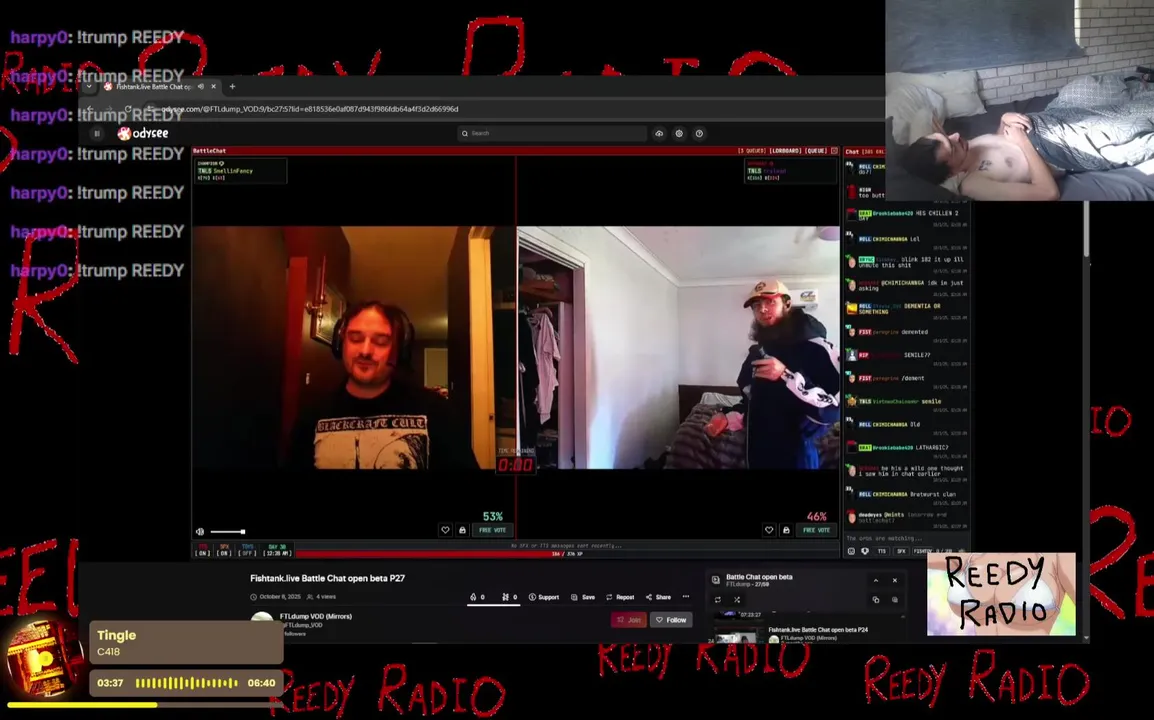Click the Tingle song title in music widget
This screenshot has height=720, width=1154.
coord(116,635)
